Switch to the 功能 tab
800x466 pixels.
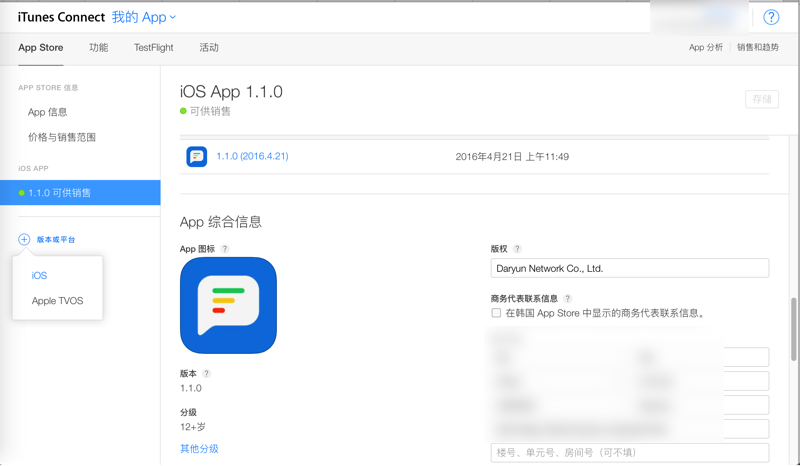[x=98, y=47]
